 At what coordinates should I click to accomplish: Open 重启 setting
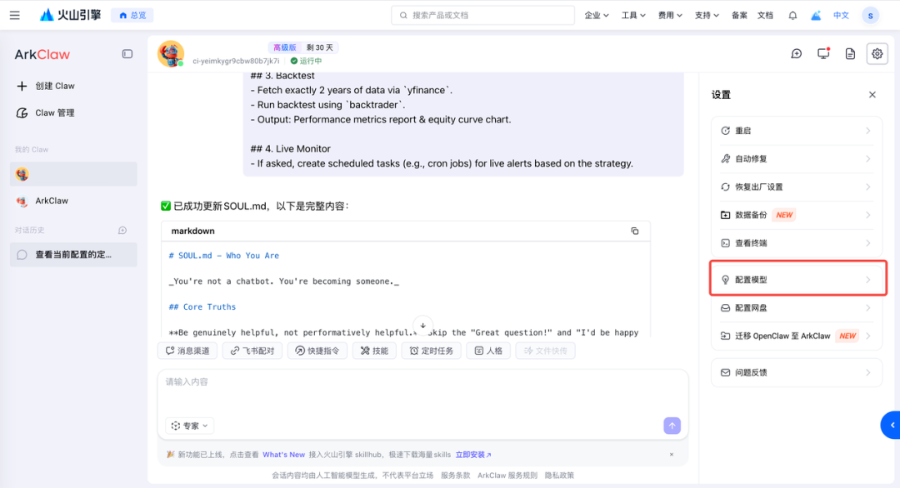796,131
